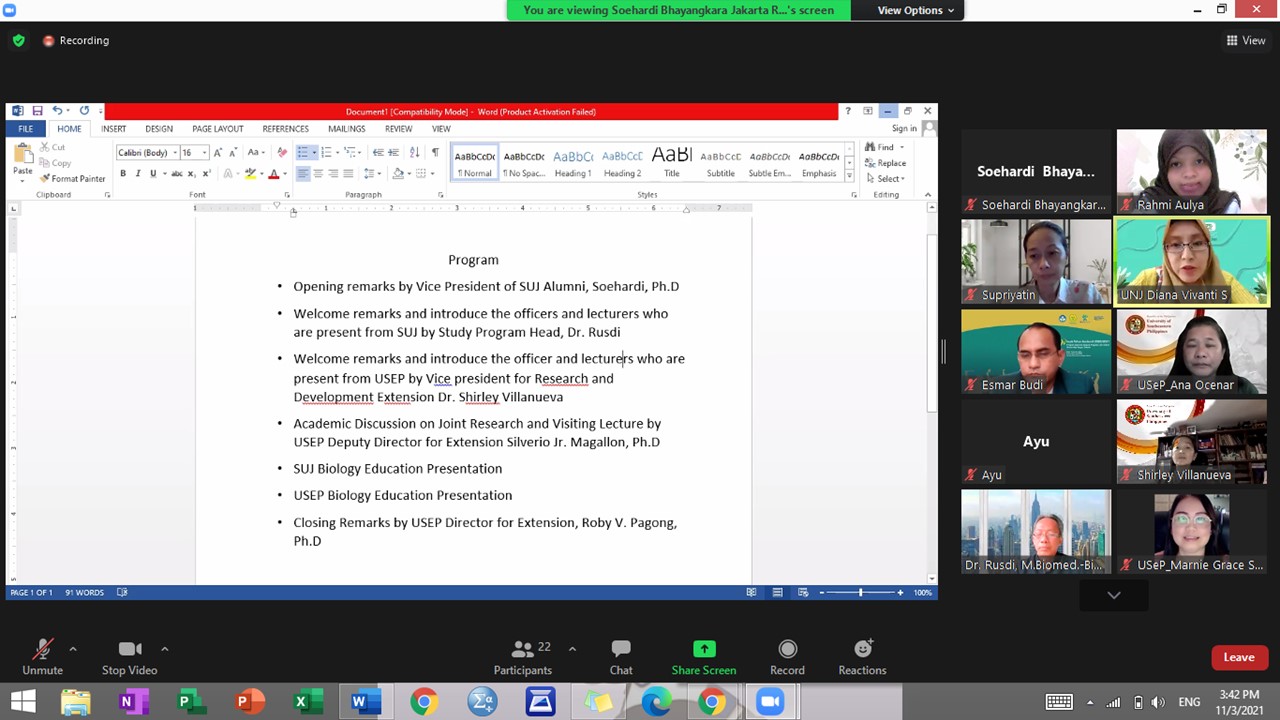
Task: Click the red font color button
Action: [273, 174]
